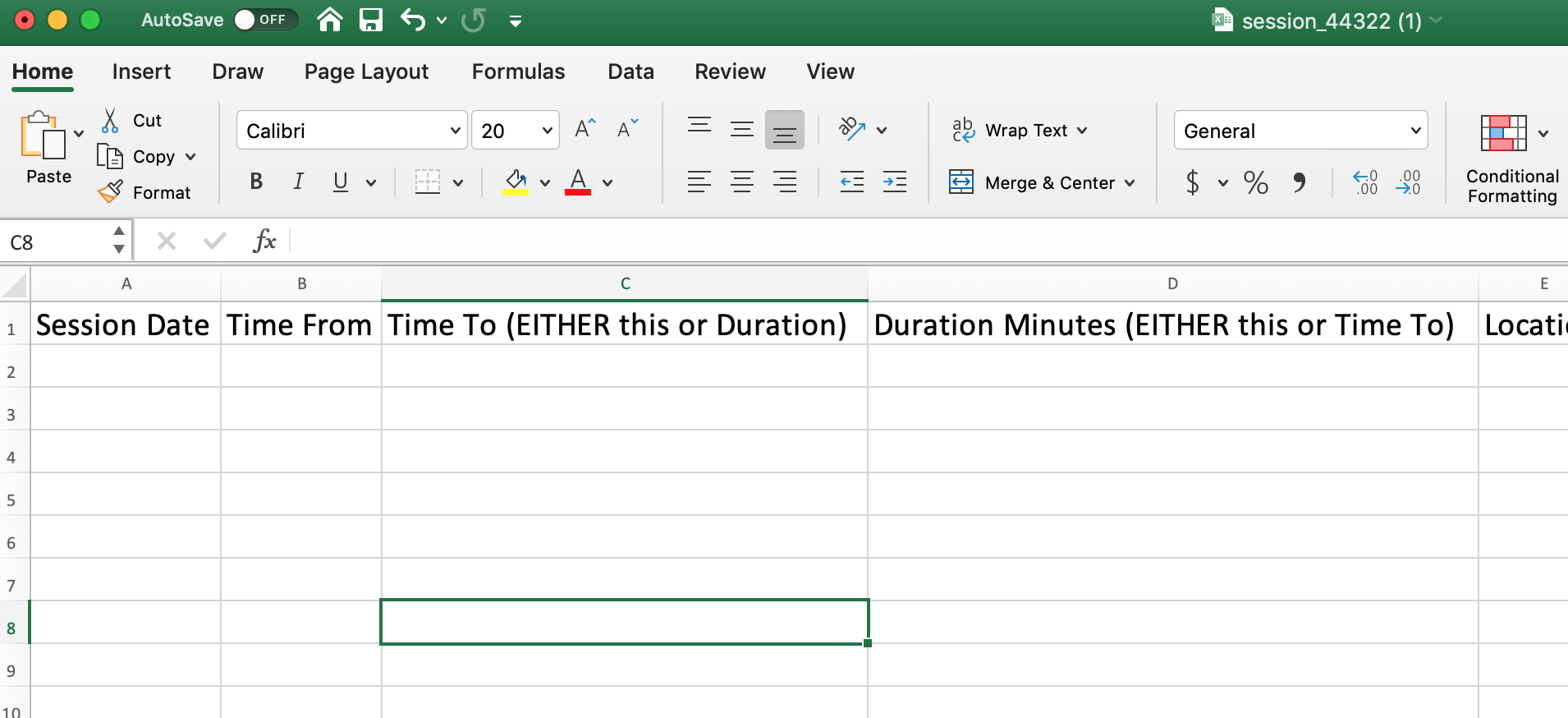Click the Redo arrow icon
Image resolution: width=1568 pixels, height=718 pixels.
(473, 20)
